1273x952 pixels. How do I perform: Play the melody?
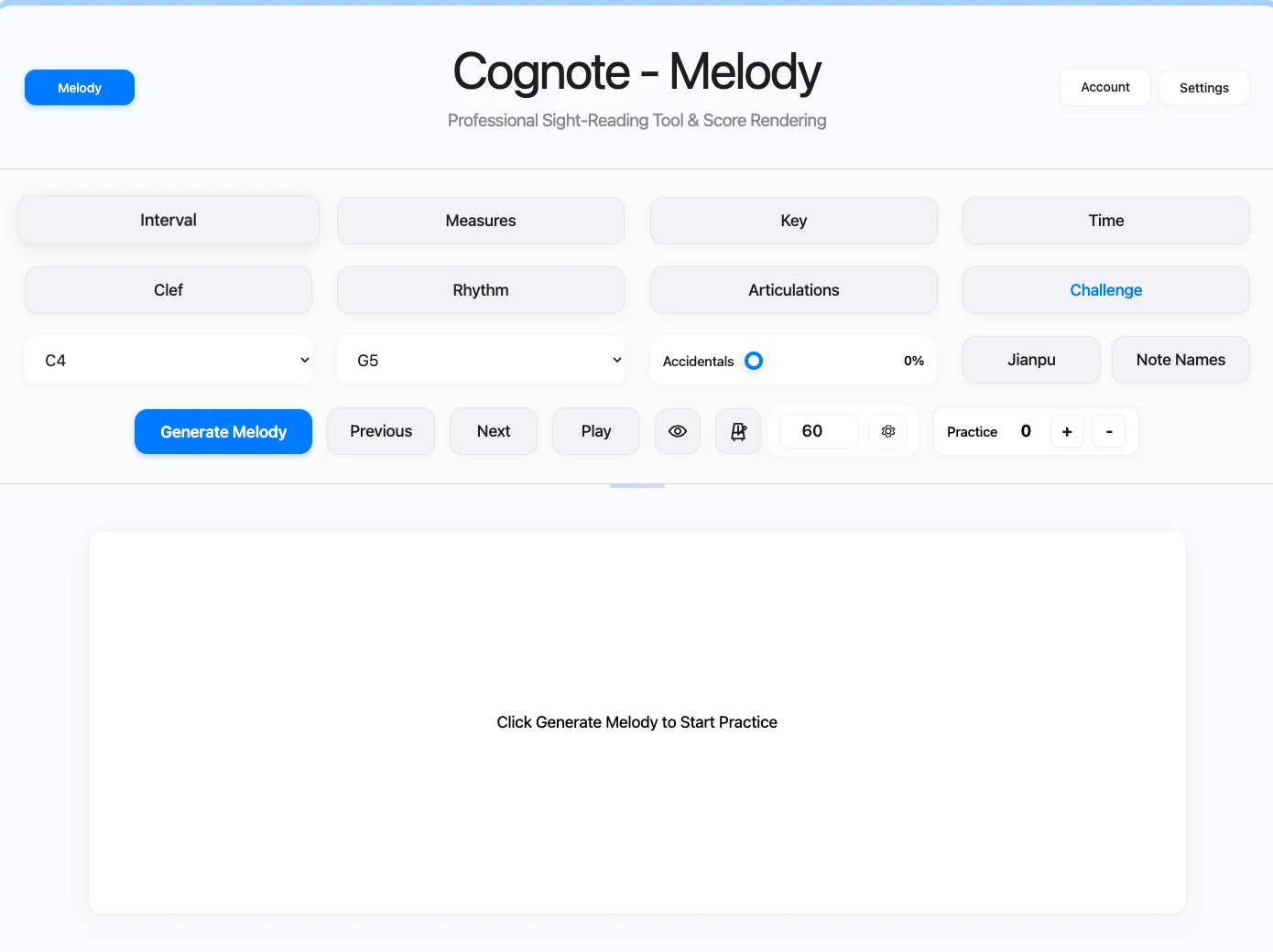click(596, 431)
